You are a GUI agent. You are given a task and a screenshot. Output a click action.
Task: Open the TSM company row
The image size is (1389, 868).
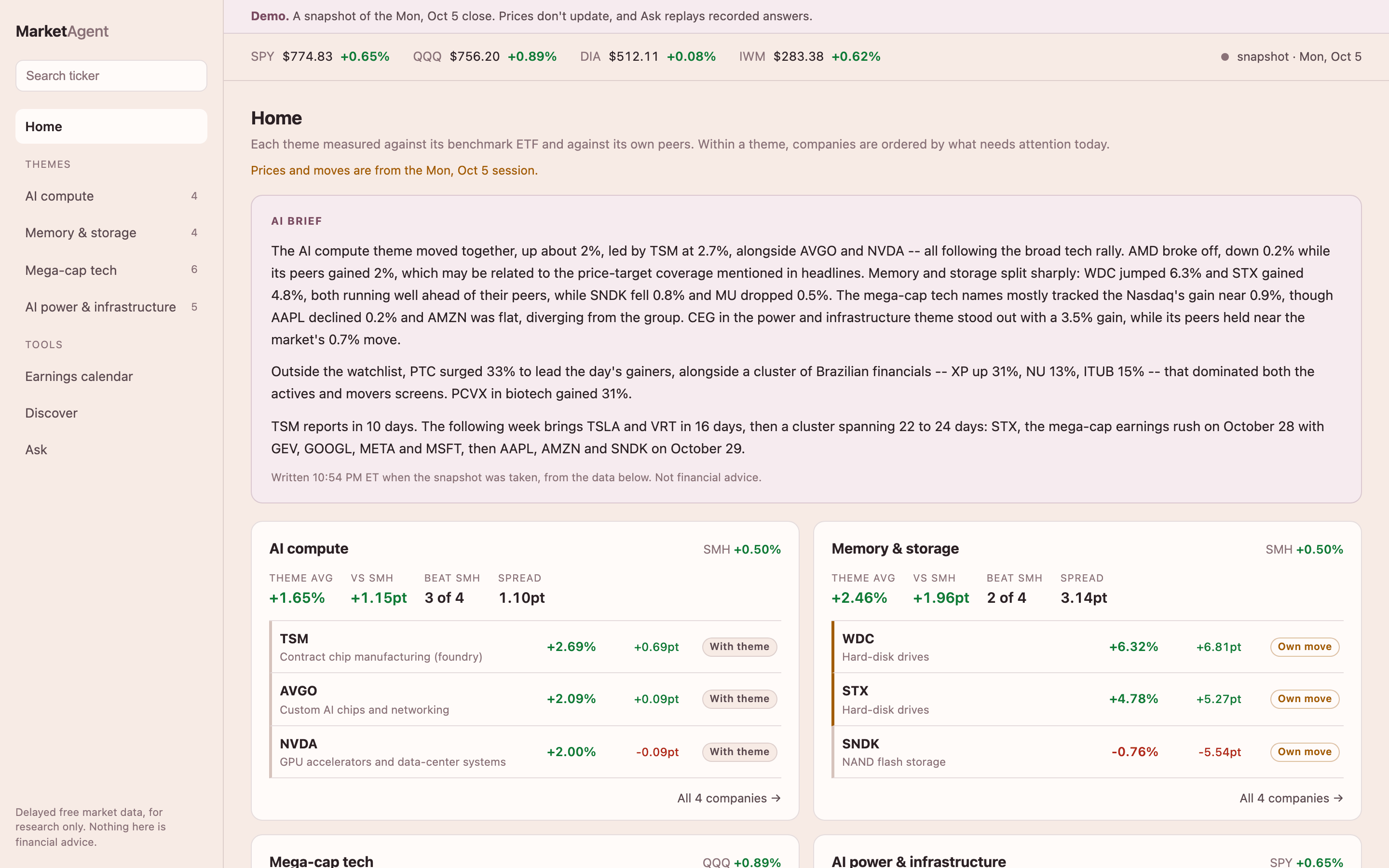pos(525,647)
